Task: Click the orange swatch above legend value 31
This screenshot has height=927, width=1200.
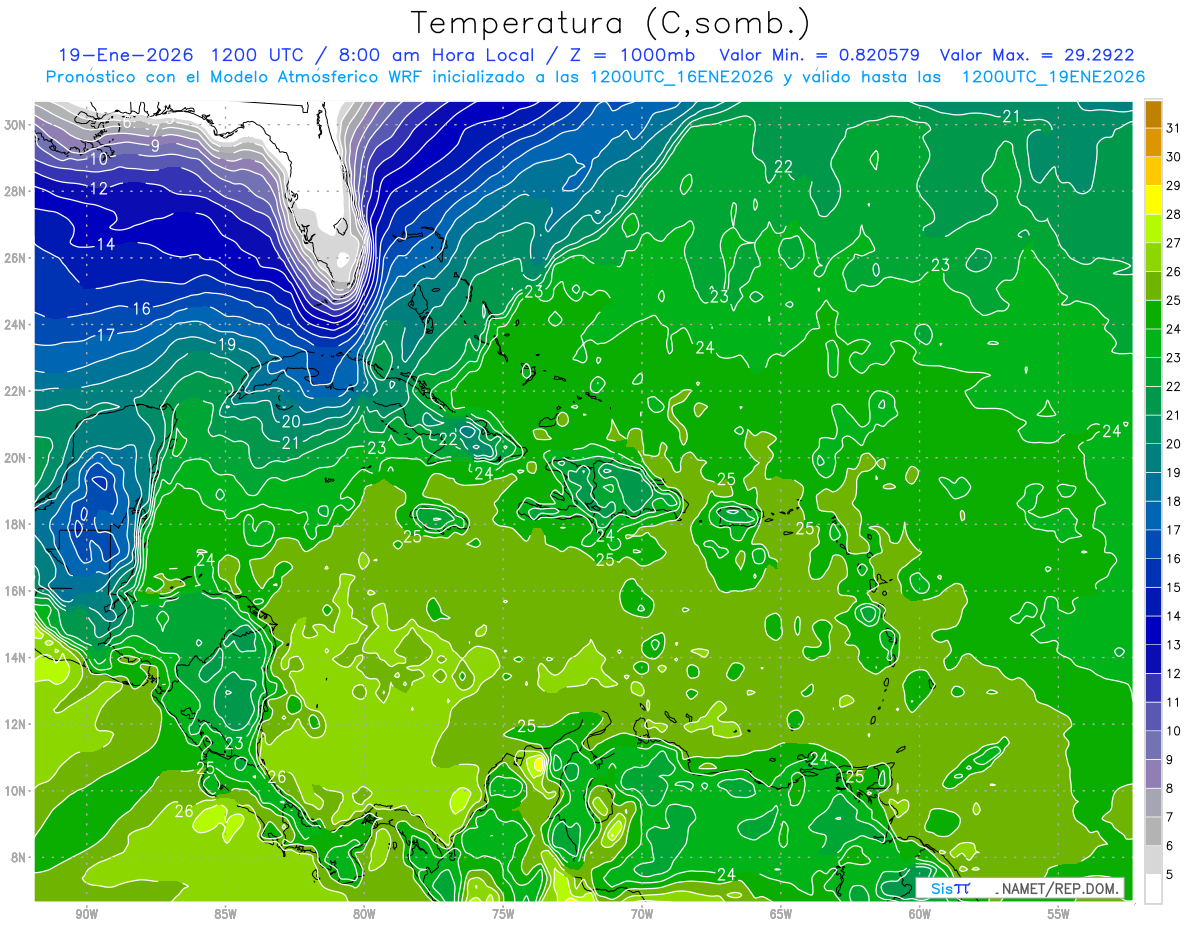Action: click(x=1153, y=113)
